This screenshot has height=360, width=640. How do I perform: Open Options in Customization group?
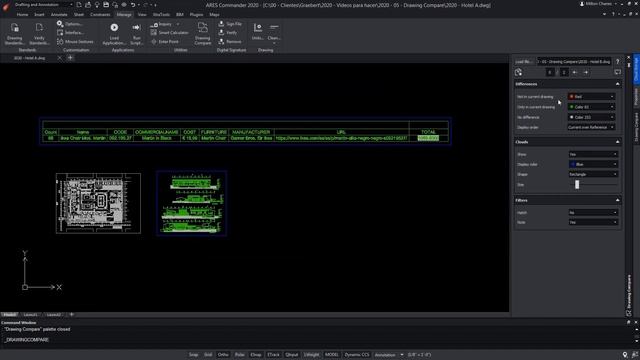tap(70, 24)
